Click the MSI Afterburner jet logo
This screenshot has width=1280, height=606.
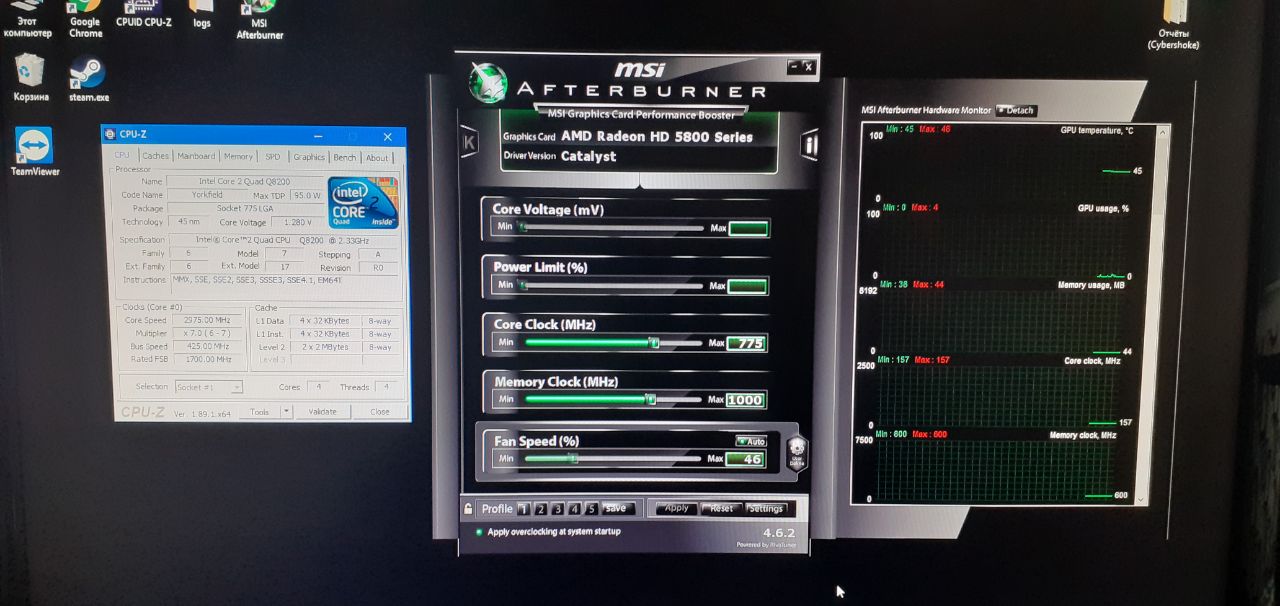[488, 83]
